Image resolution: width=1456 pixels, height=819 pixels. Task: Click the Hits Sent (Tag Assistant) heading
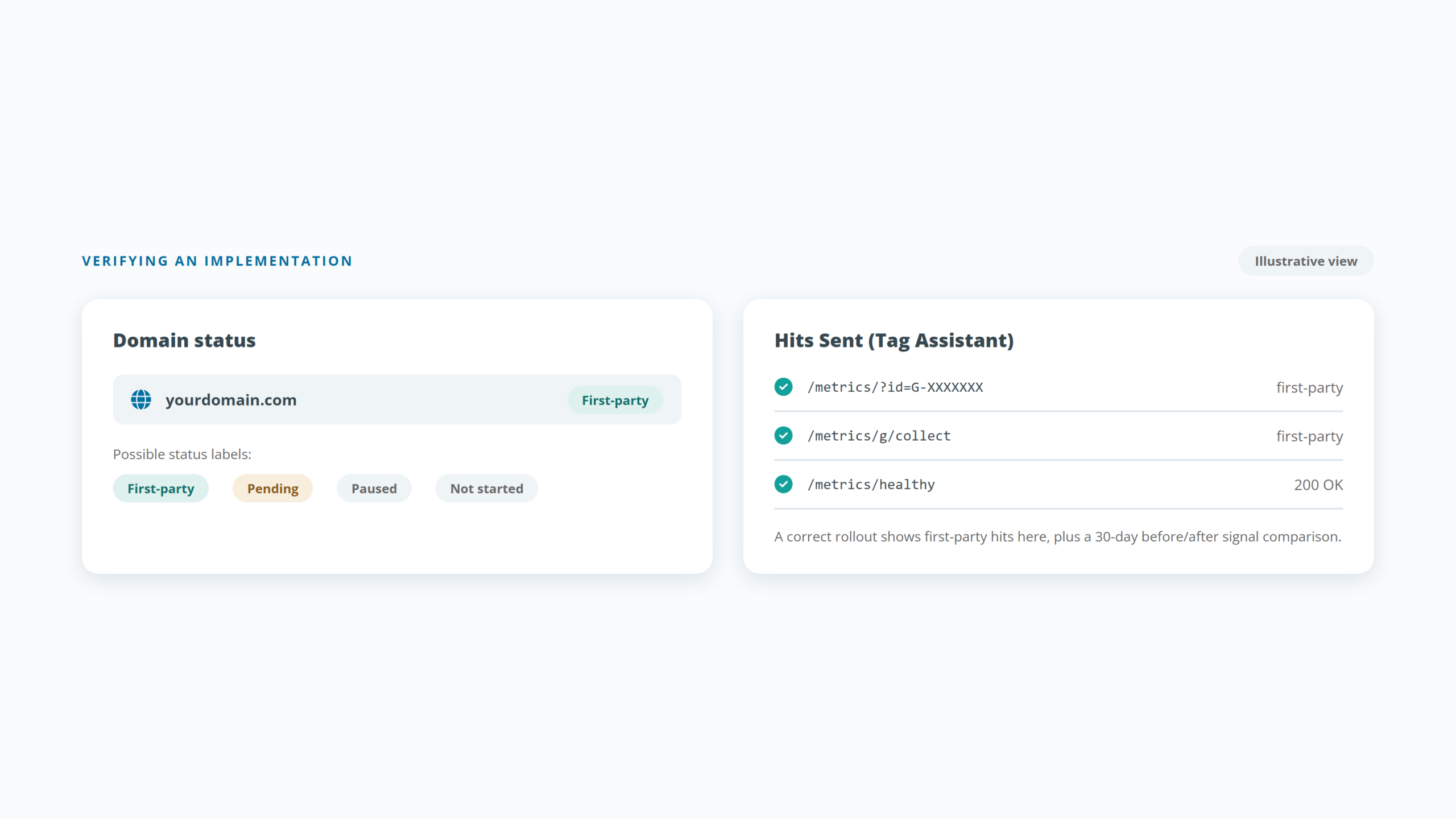[894, 341]
